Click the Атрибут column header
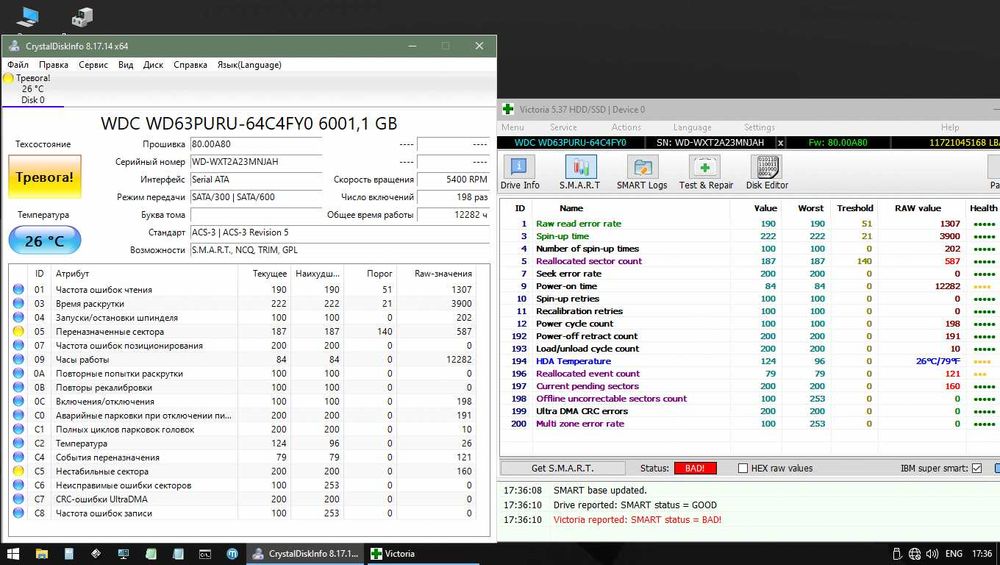The width and height of the screenshot is (1000, 565). tap(72, 273)
